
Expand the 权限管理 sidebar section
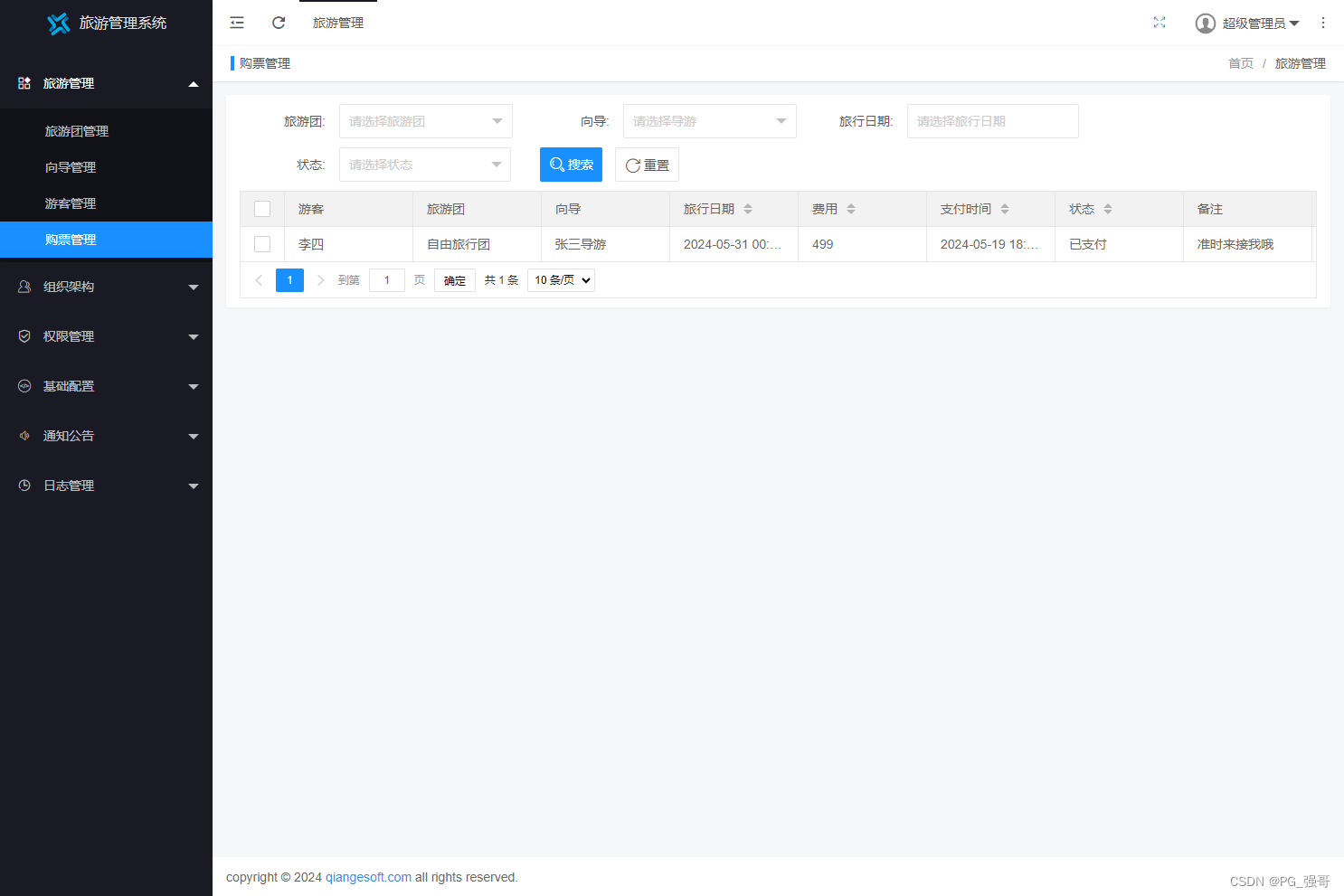tap(106, 336)
